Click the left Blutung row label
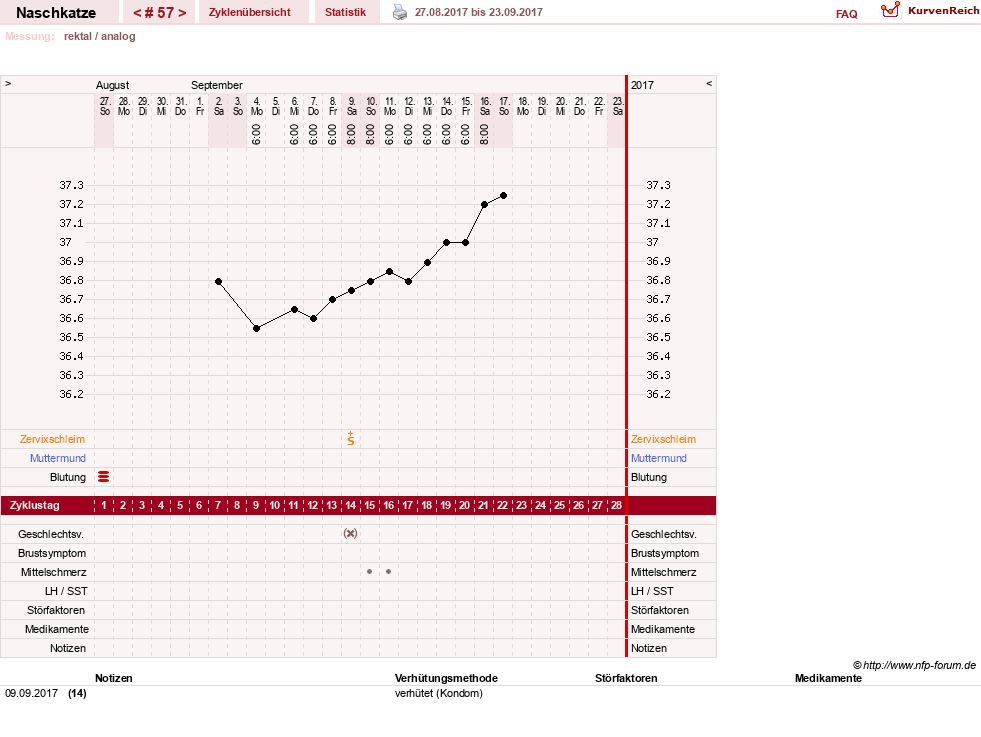This screenshot has width=981, height=737. [x=68, y=477]
